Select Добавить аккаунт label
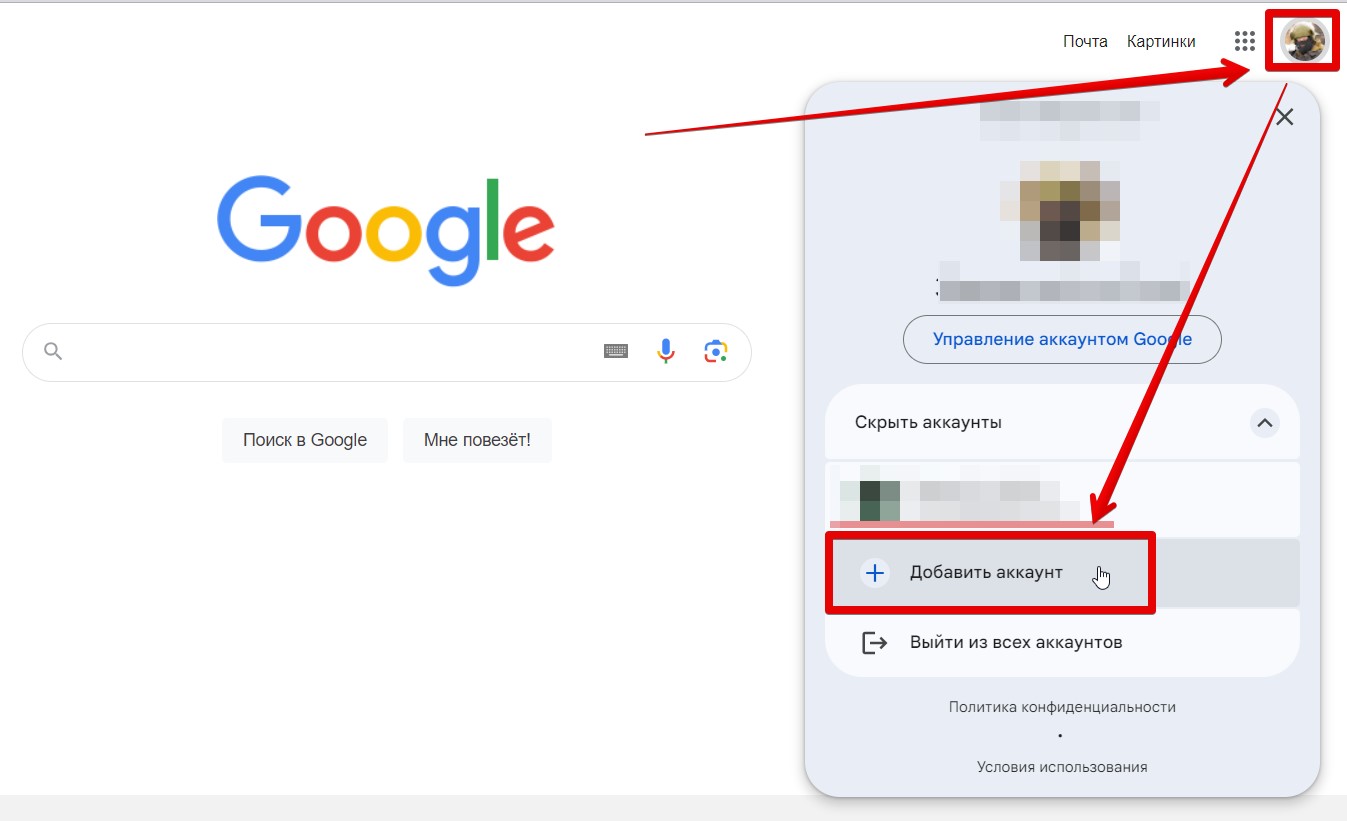 986,573
